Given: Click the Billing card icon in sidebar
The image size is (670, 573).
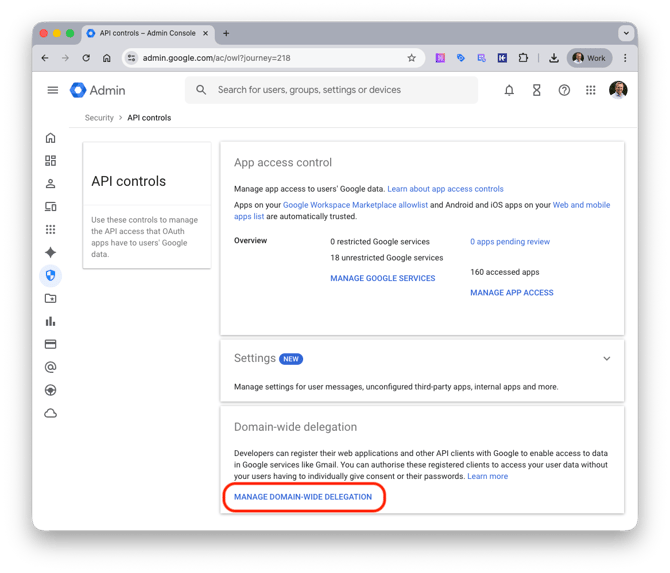Looking at the screenshot, I should click(x=51, y=344).
